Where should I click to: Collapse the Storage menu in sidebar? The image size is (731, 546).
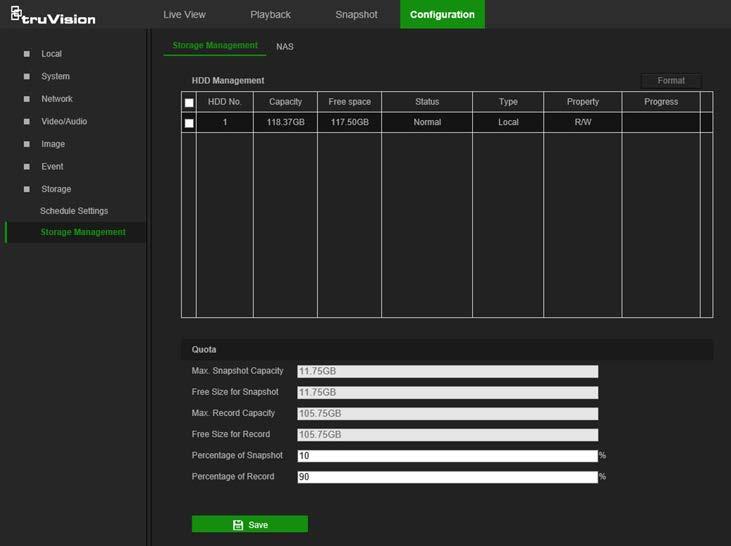point(56,189)
